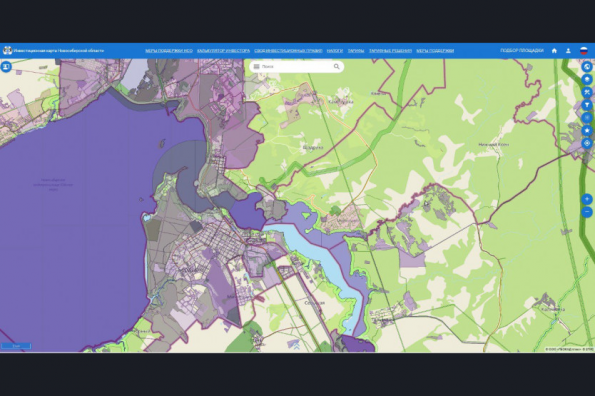The image size is (595, 396).
Task: Focus the 'Поиск' search input
Action: [x=296, y=66]
